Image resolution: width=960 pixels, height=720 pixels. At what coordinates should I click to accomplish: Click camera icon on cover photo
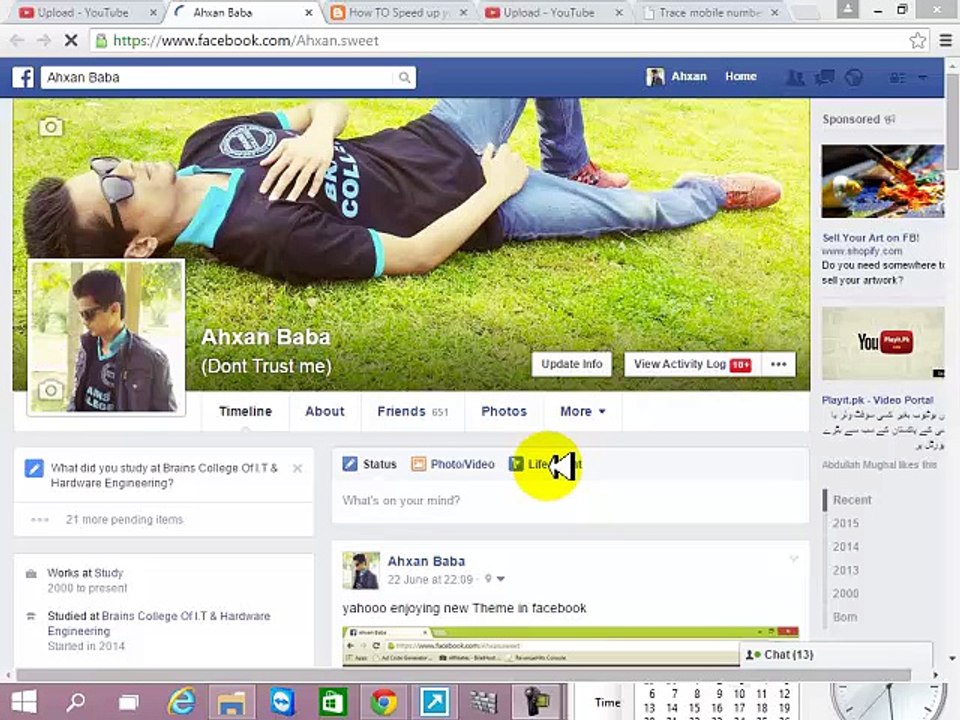[x=51, y=127]
